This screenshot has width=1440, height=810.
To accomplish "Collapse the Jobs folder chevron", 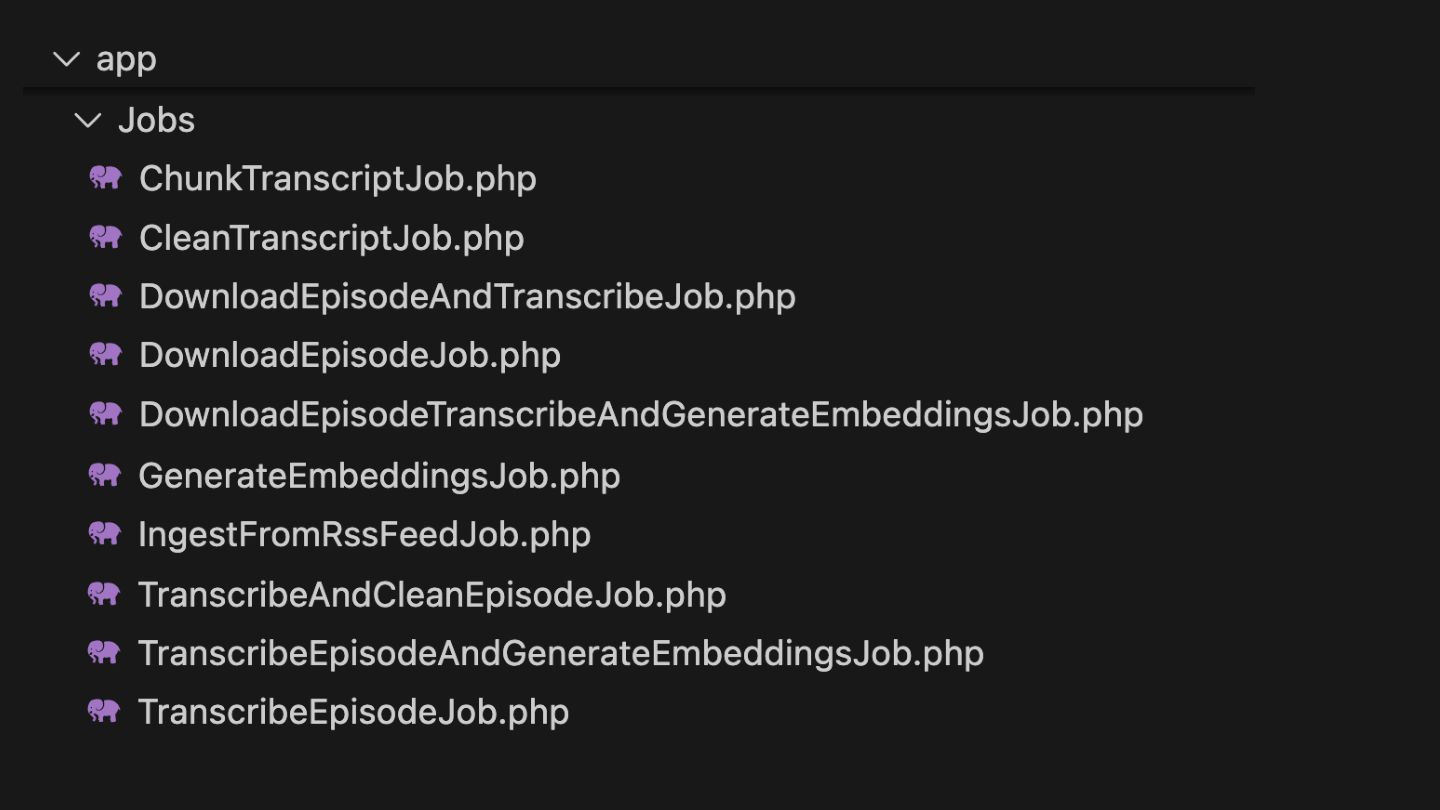I will 88,121.
